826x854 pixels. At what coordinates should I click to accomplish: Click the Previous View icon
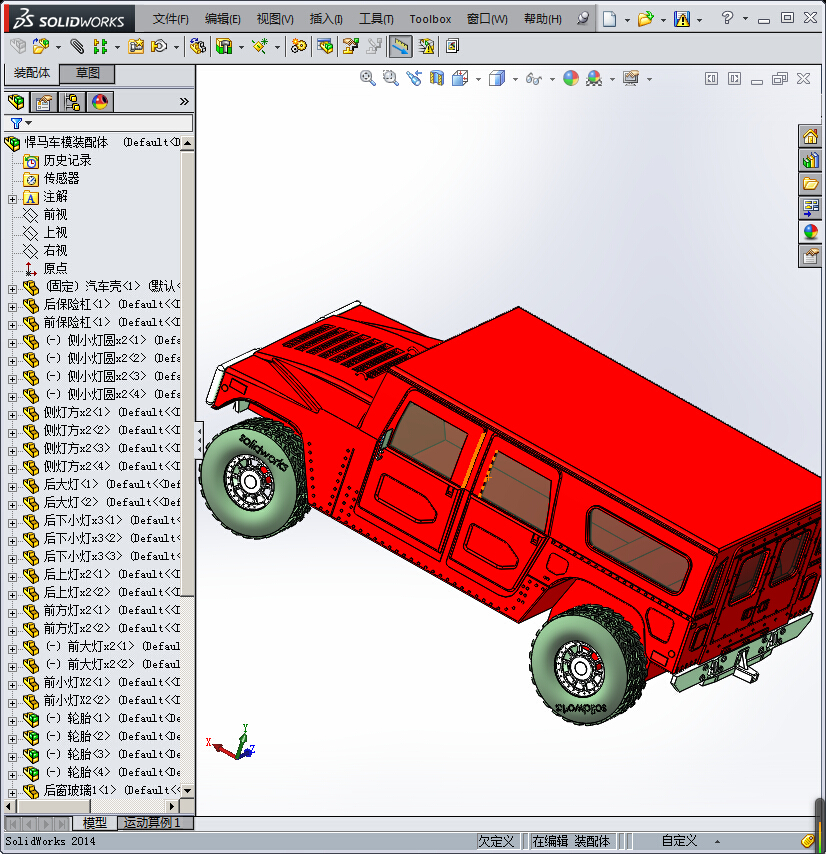point(414,78)
